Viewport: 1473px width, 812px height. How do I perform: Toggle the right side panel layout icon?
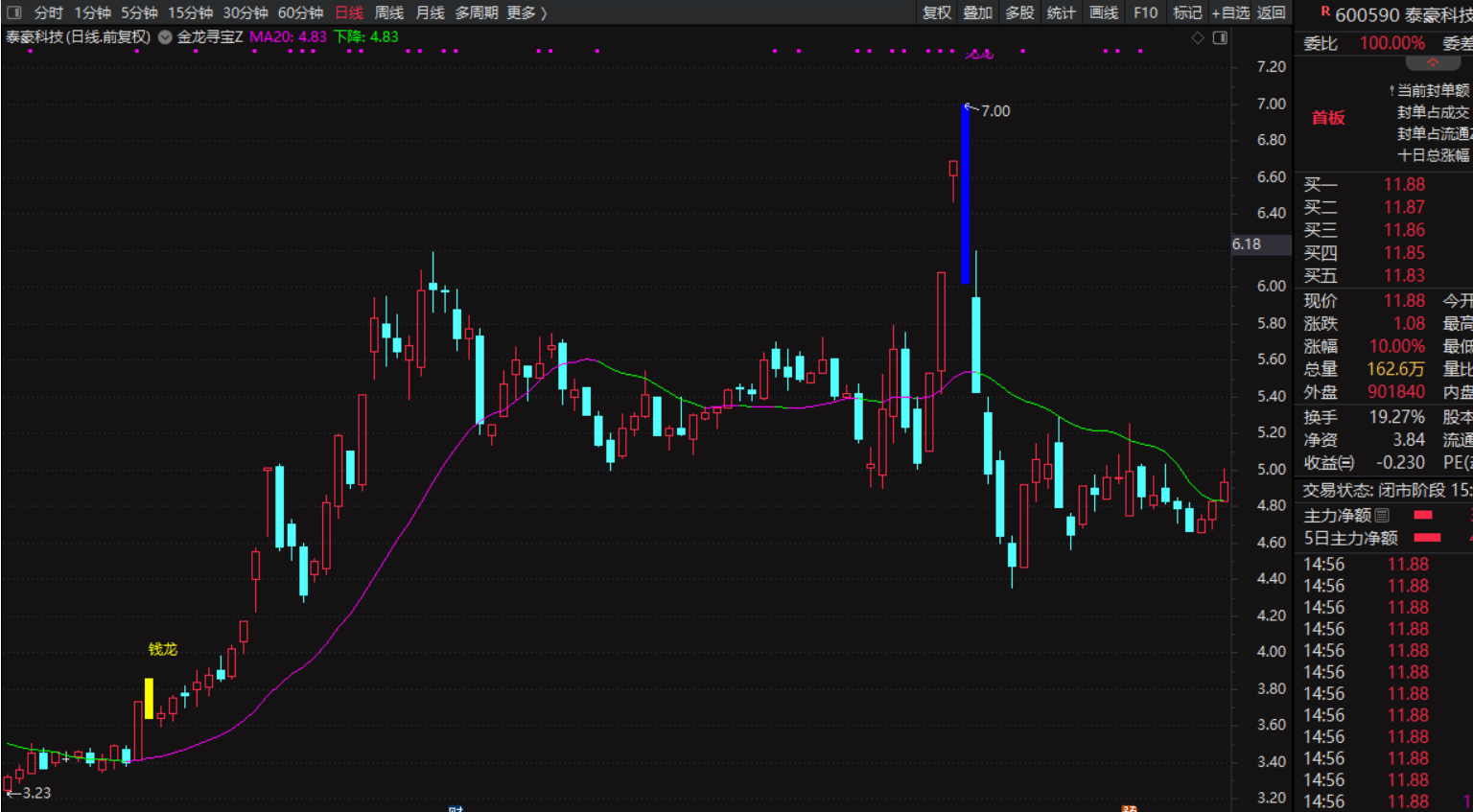(x=1220, y=37)
